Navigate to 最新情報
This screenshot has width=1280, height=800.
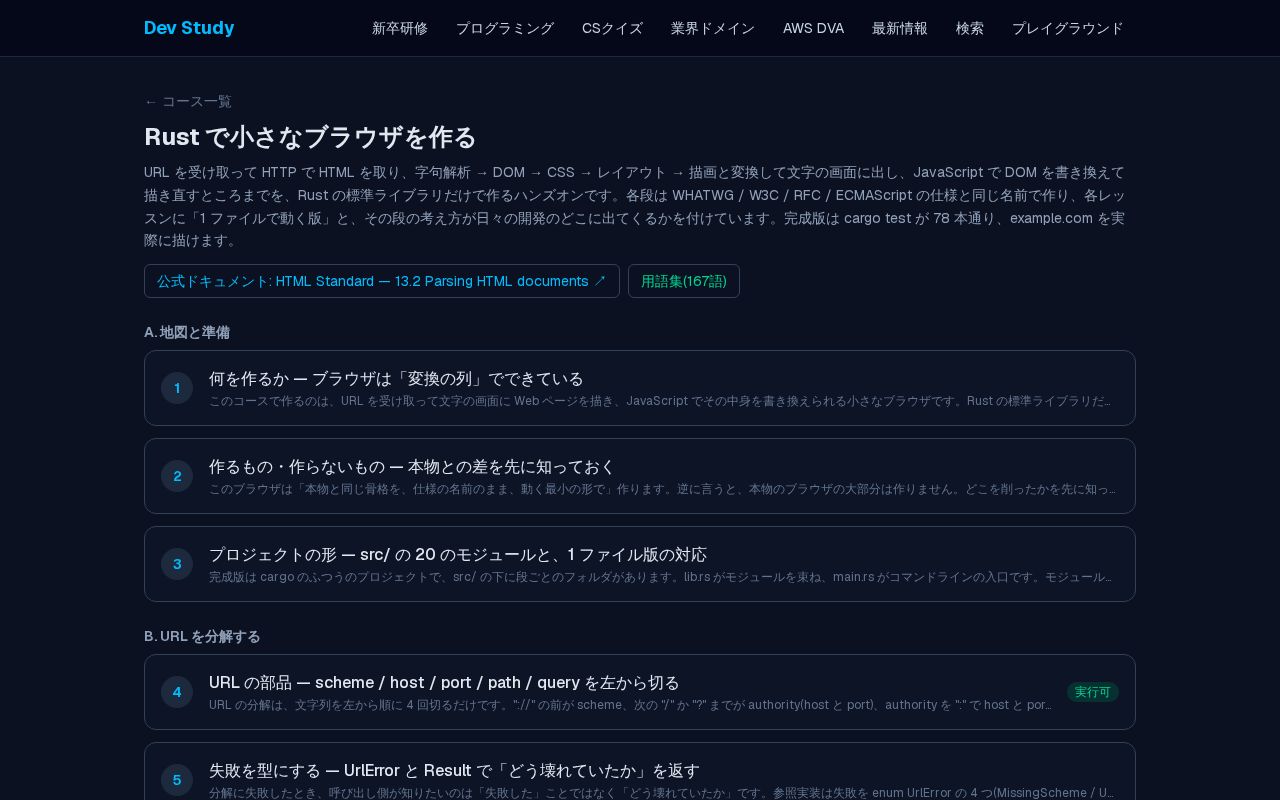[900, 28]
